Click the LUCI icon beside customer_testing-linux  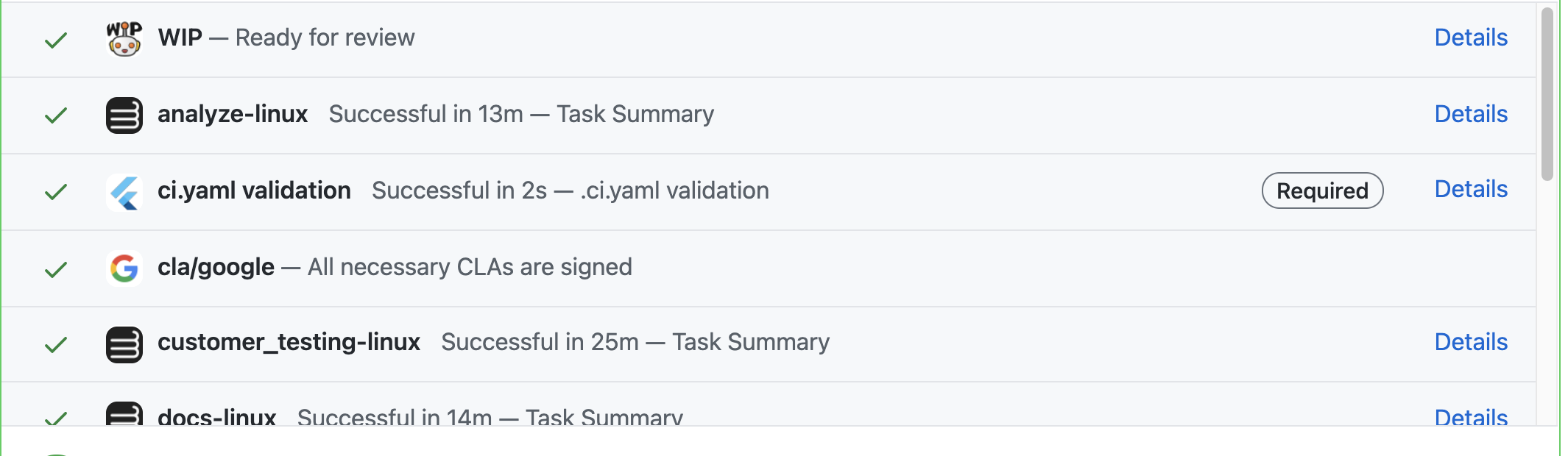pos(124,343)
